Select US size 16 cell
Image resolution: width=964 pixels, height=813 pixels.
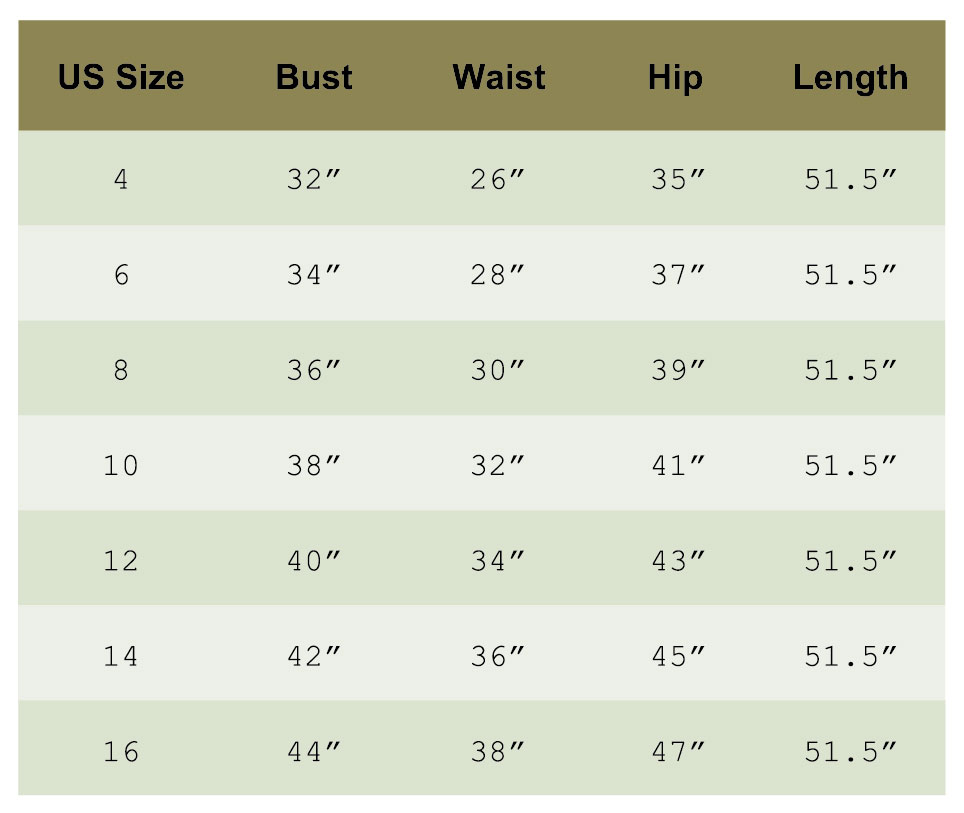[121, 751]
